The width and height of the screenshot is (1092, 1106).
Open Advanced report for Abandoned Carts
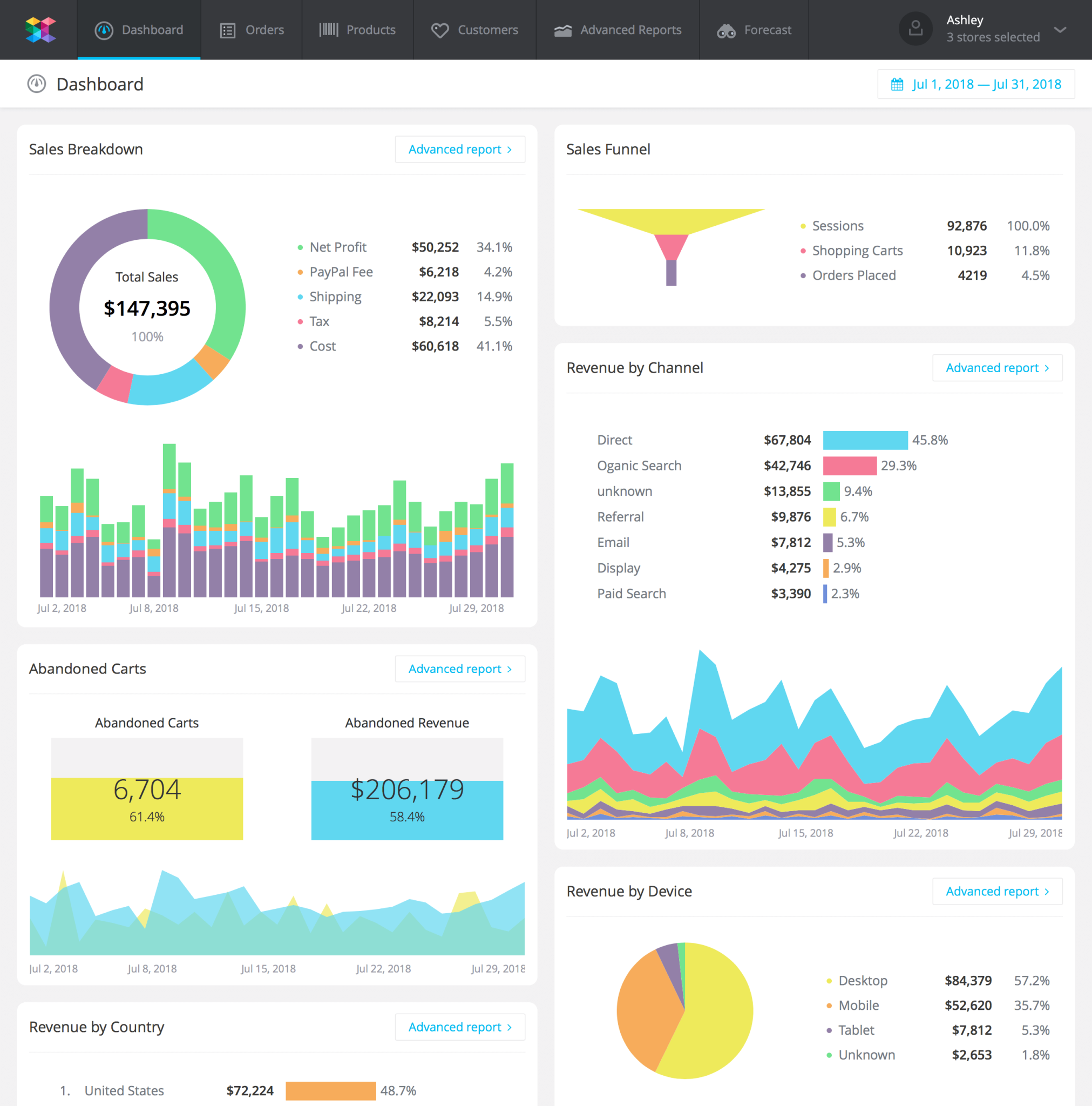click(x=459, y=668)
